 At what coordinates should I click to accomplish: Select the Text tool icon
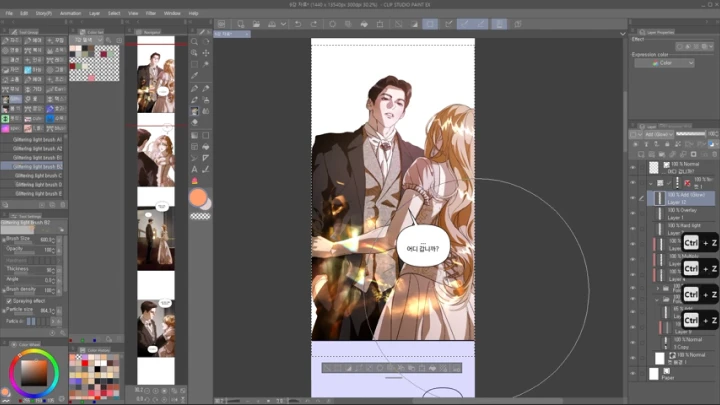(195, 169)
